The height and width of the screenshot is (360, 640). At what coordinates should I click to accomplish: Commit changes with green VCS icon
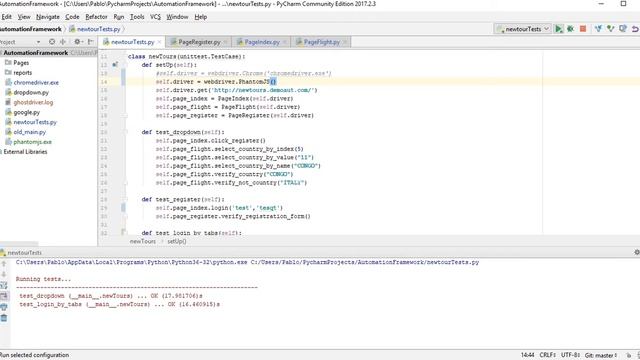(x=611, y=29)
